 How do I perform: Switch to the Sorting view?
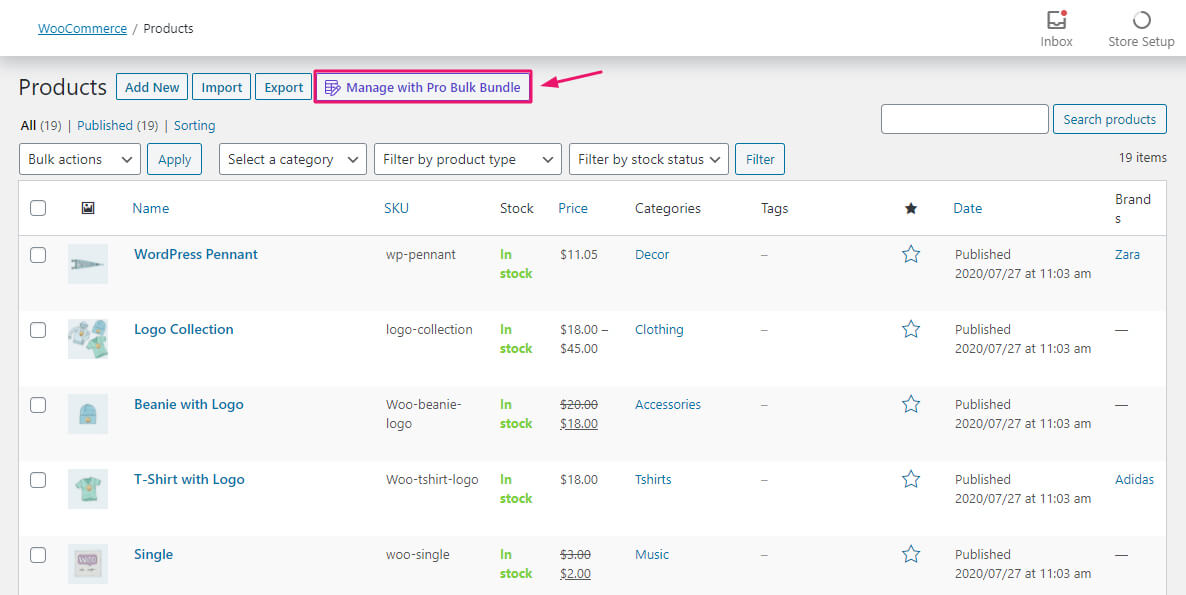194,126
